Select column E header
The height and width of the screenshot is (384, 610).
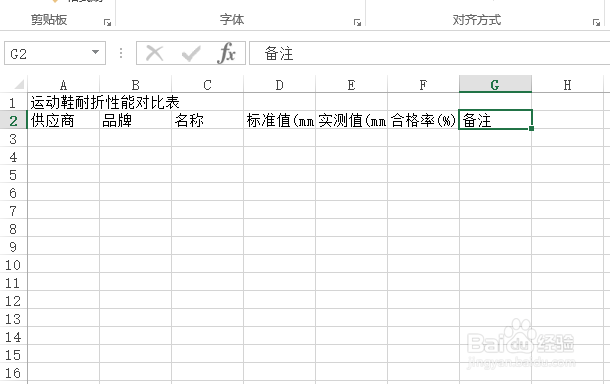351,84
